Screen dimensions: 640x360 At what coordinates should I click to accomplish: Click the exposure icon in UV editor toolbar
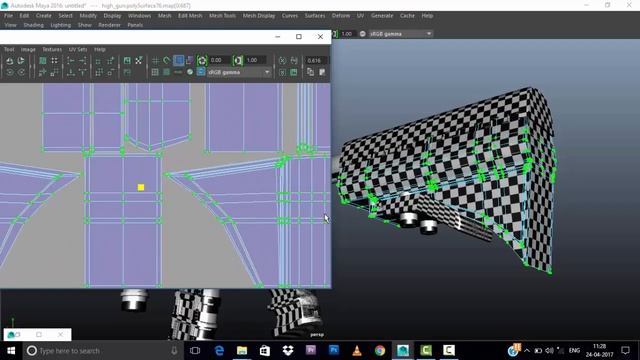202,60
